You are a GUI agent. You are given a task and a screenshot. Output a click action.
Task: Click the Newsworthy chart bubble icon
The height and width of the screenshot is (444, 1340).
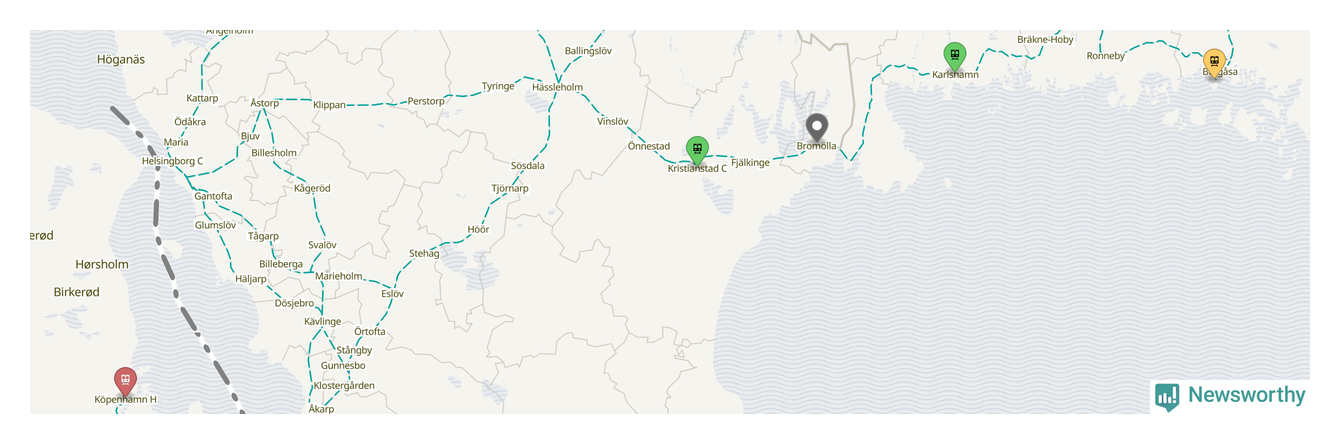point(1167,397)
